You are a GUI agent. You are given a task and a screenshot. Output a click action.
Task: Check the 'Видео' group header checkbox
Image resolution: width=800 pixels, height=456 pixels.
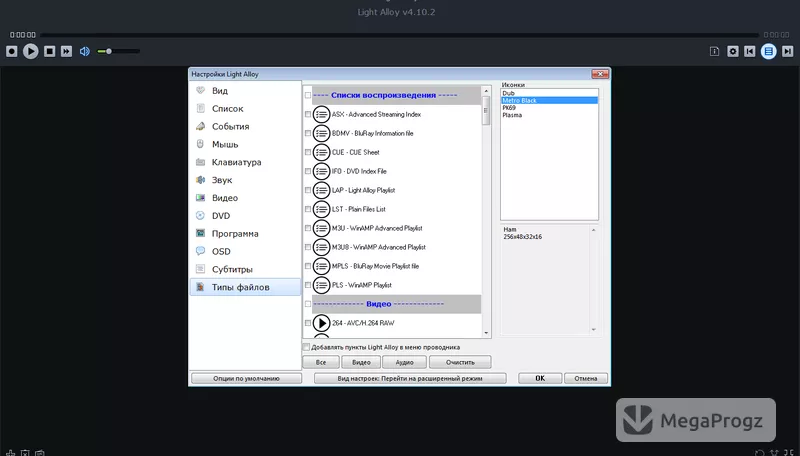point(308,304)
